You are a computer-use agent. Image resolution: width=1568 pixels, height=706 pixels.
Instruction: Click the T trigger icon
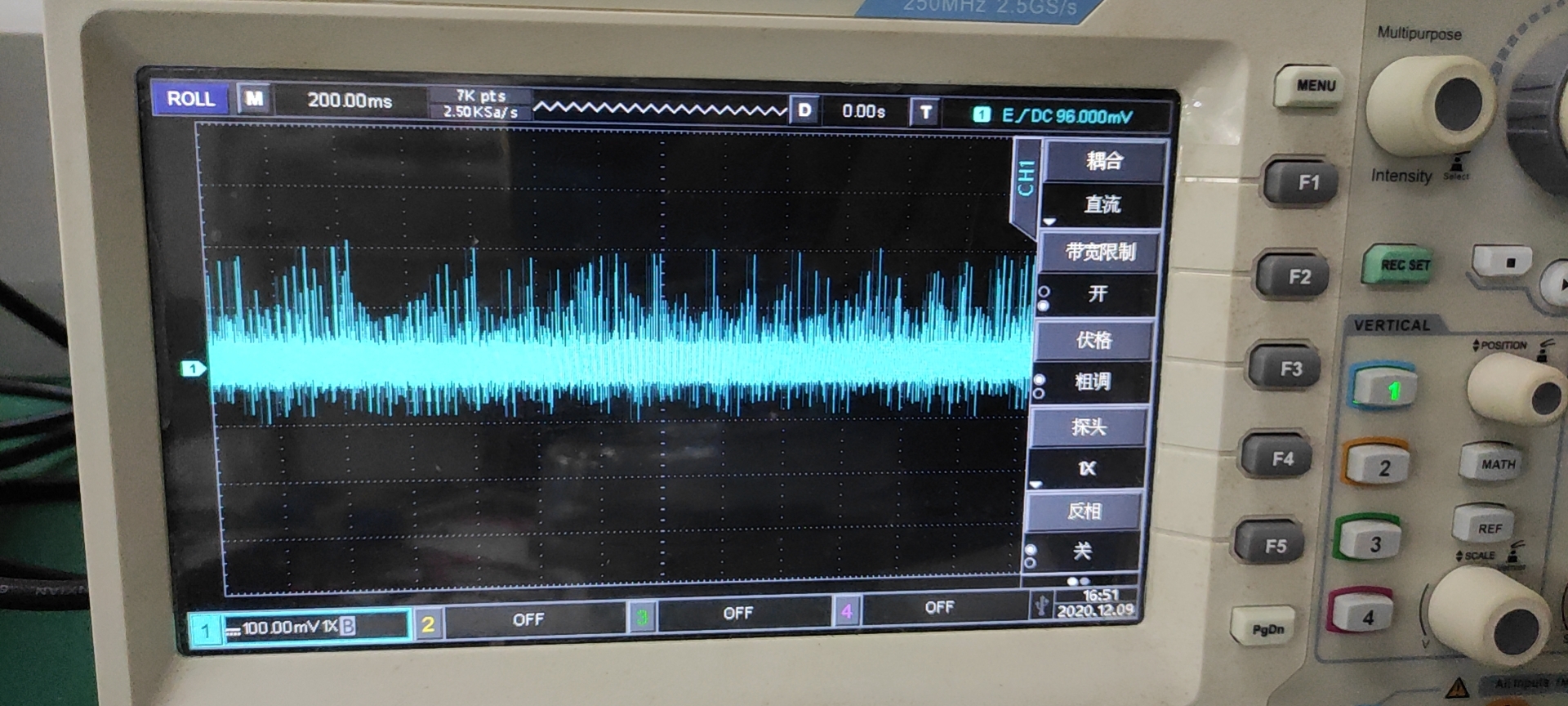point(925,113)
